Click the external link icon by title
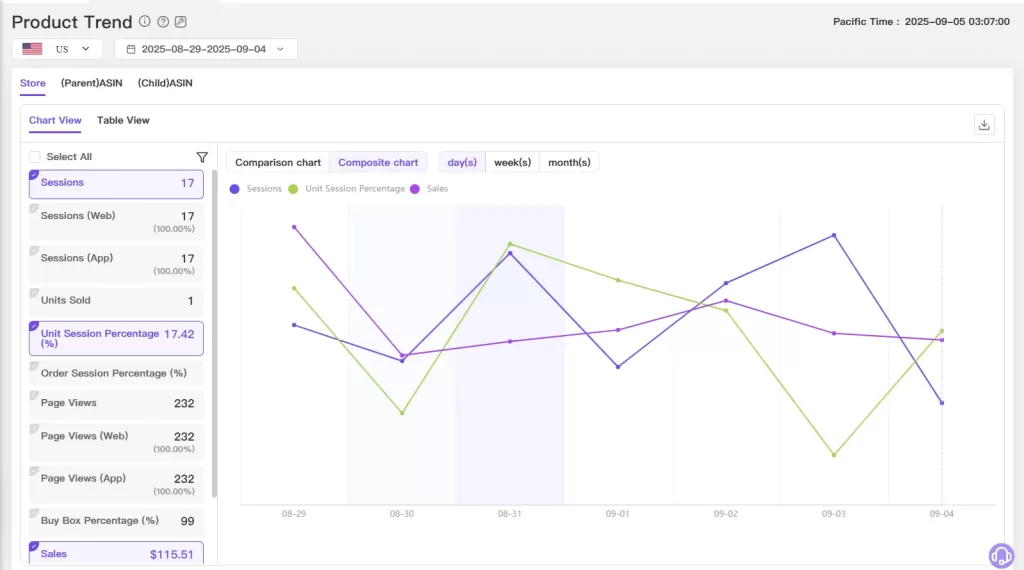The image size is (1024, 570). click(181, 22)
